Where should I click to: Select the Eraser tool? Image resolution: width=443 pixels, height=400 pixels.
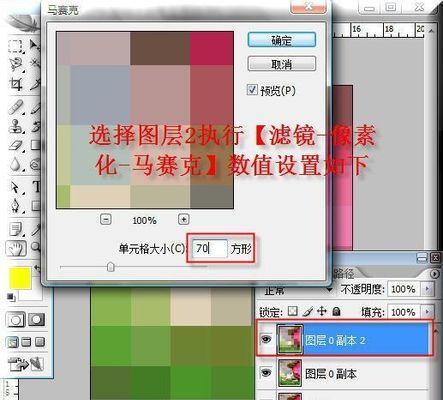point(16,146)
